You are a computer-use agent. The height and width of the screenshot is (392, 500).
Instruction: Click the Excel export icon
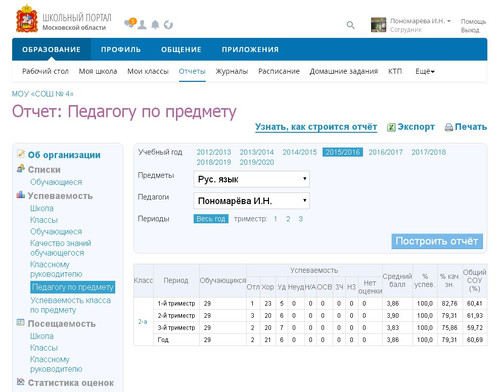pyautogui.click(x=391, y=127)
